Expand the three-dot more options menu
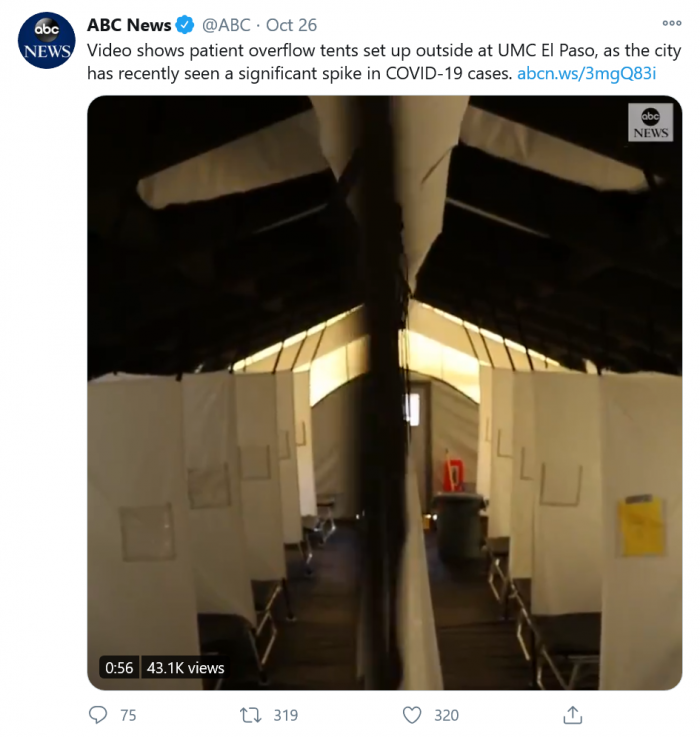The width and height of the screenshot is (700, 737). tap(671, 23)
